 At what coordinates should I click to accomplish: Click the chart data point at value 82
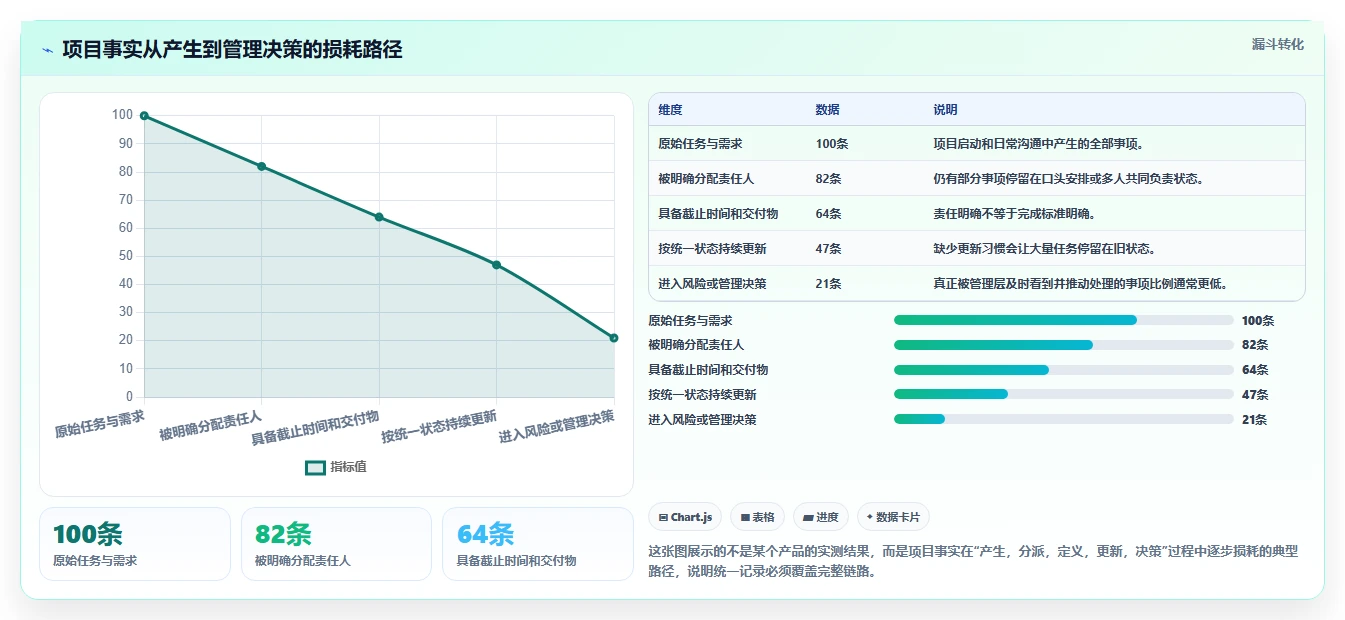(x=262, y=166)
